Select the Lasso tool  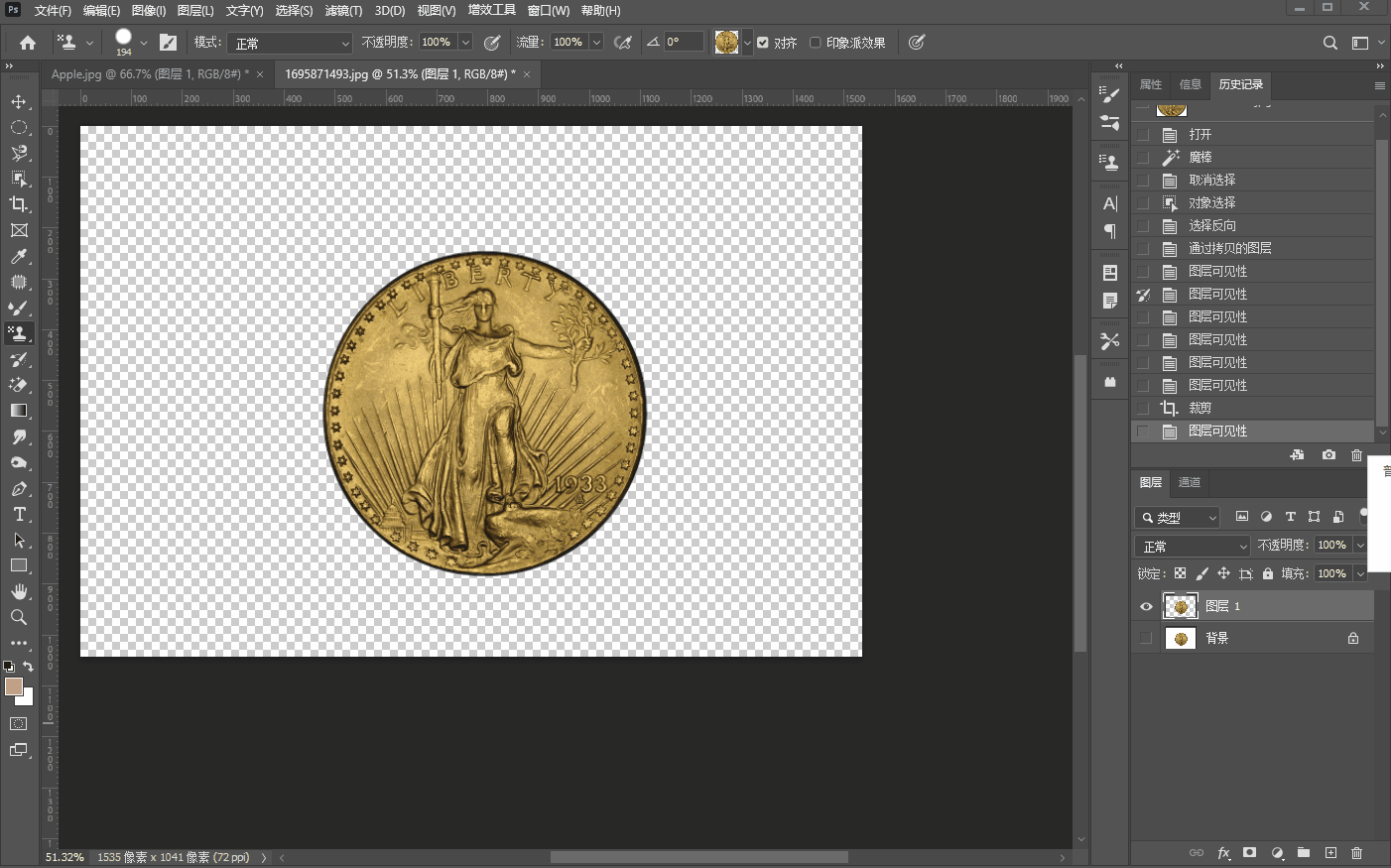[19, 153]
